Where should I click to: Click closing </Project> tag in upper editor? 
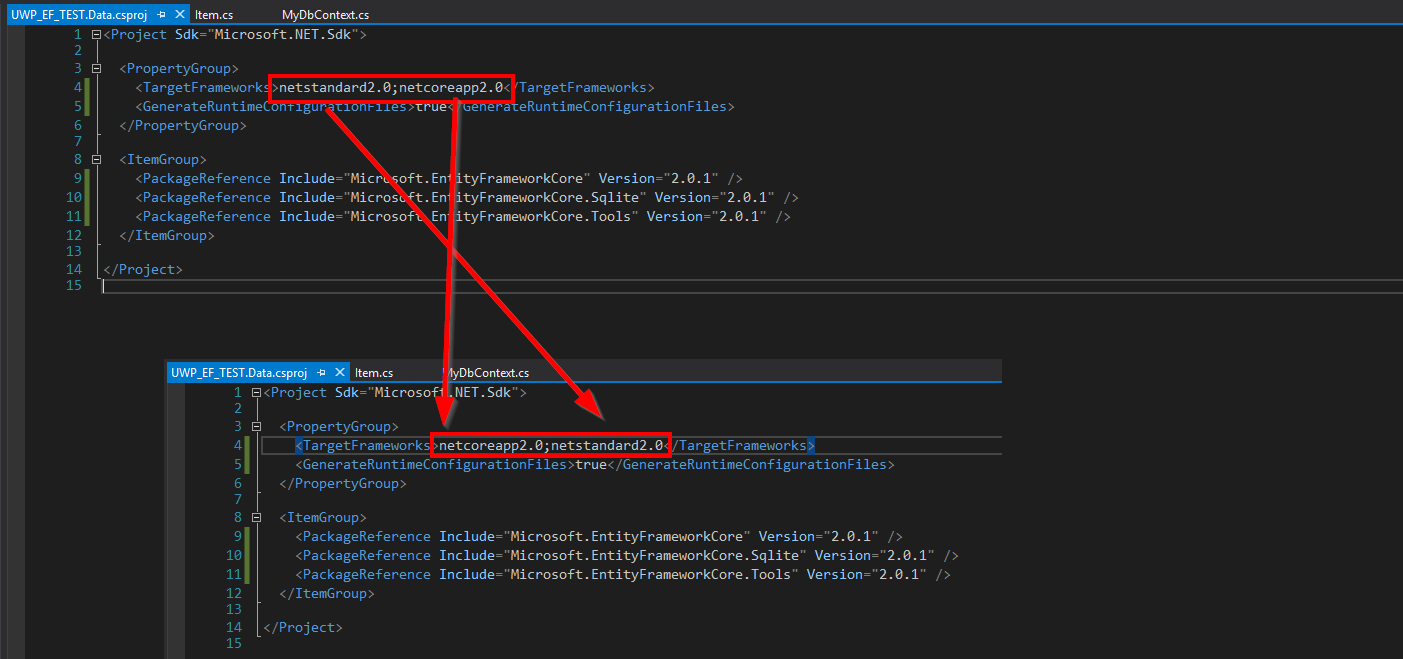coord(143,270)
